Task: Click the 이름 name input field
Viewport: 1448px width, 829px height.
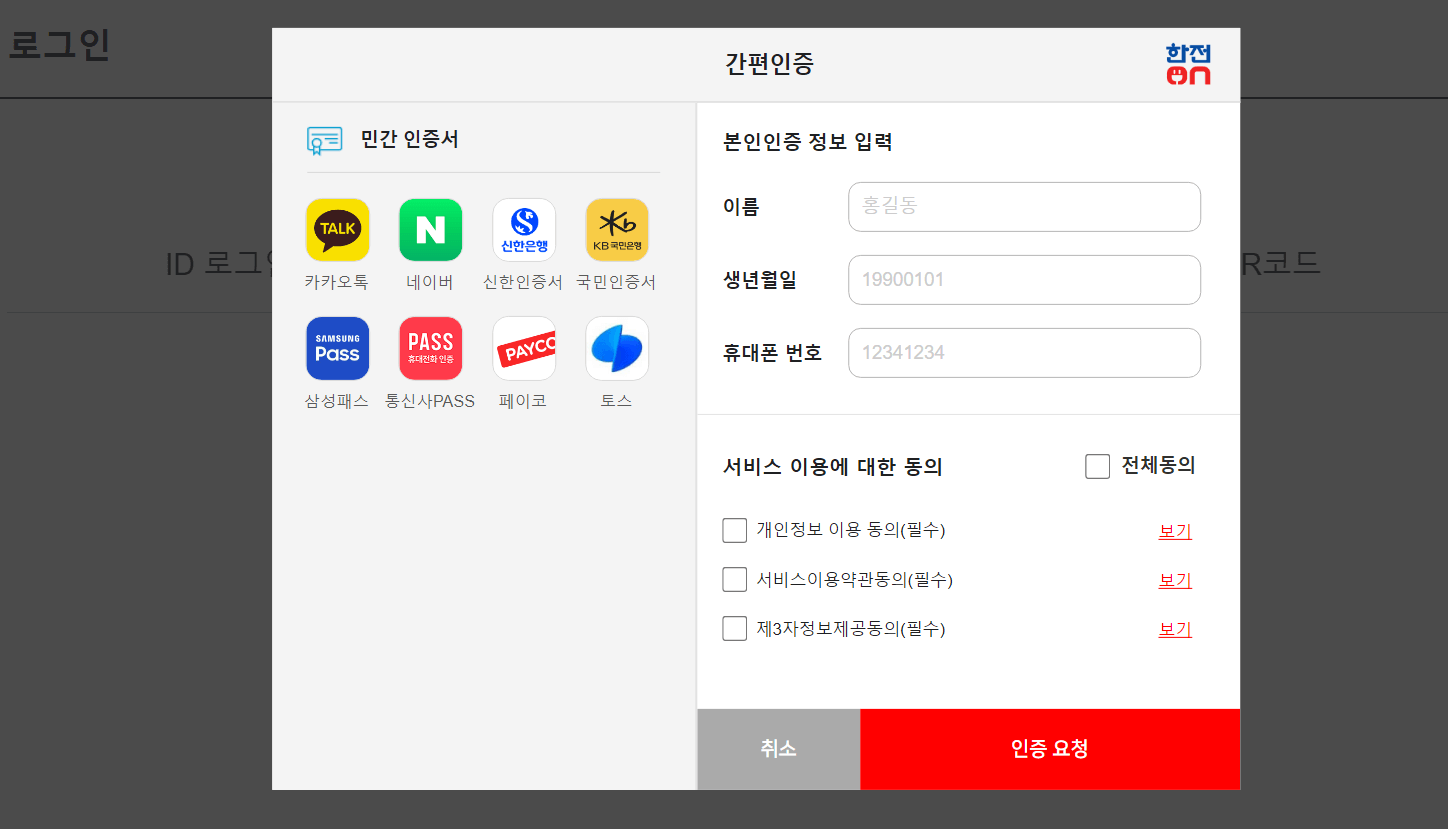Action: [1024, 207]
